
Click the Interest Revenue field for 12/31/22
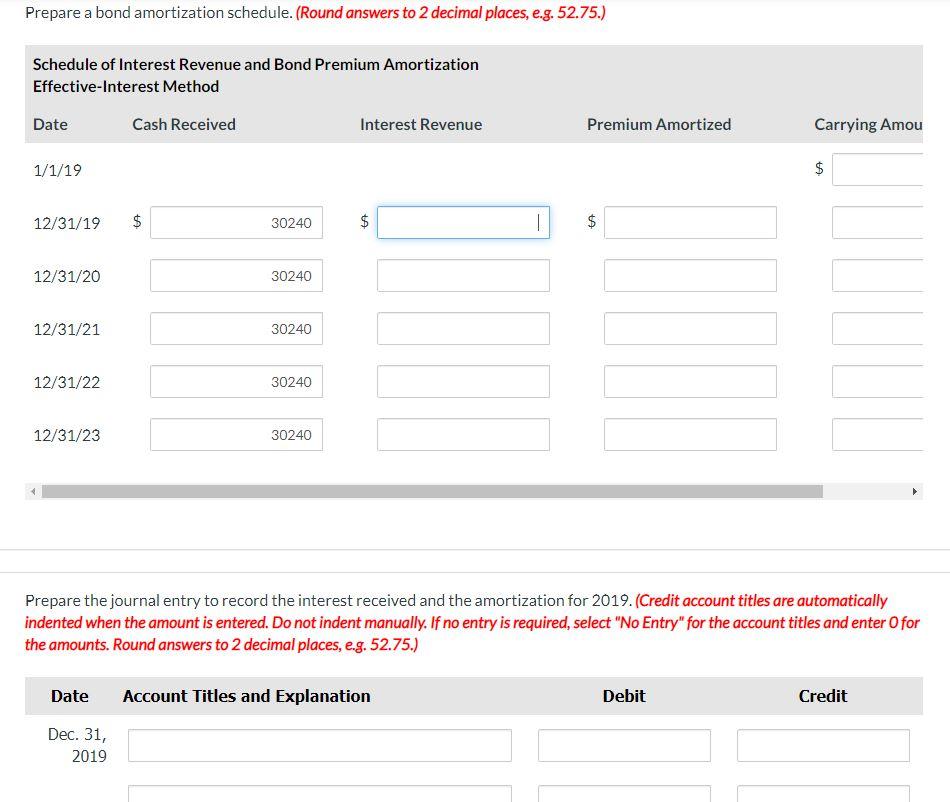coord(463,381)
